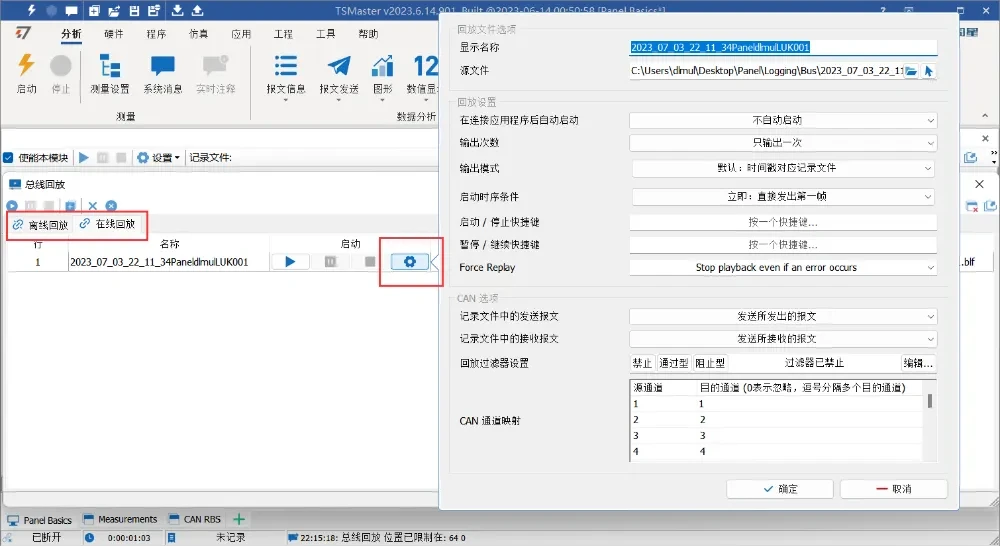Click the 显示名称 text field
The image size is (1000, 546).
[782, 47]
